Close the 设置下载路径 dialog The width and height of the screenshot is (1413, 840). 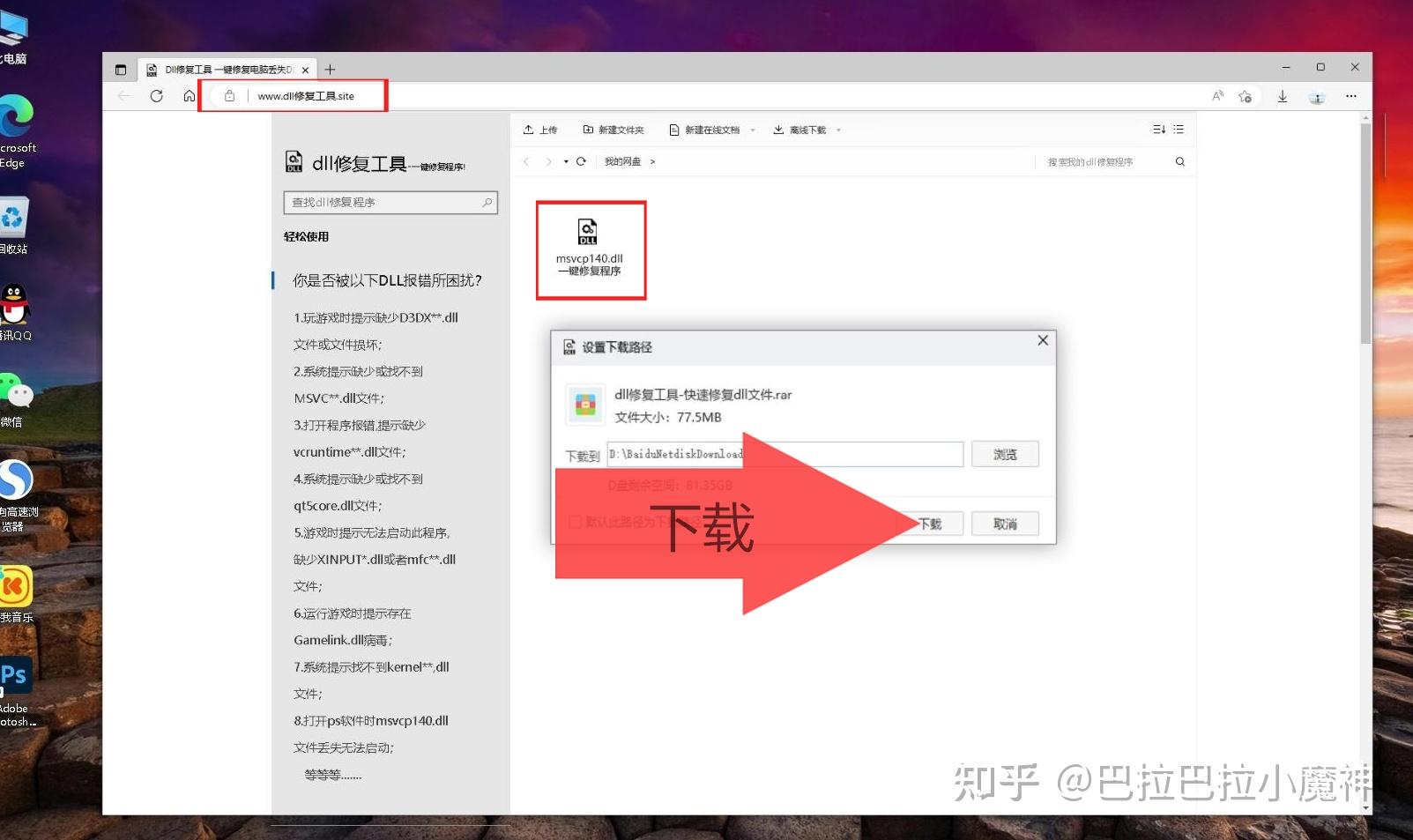click(x=1043, y=340)
